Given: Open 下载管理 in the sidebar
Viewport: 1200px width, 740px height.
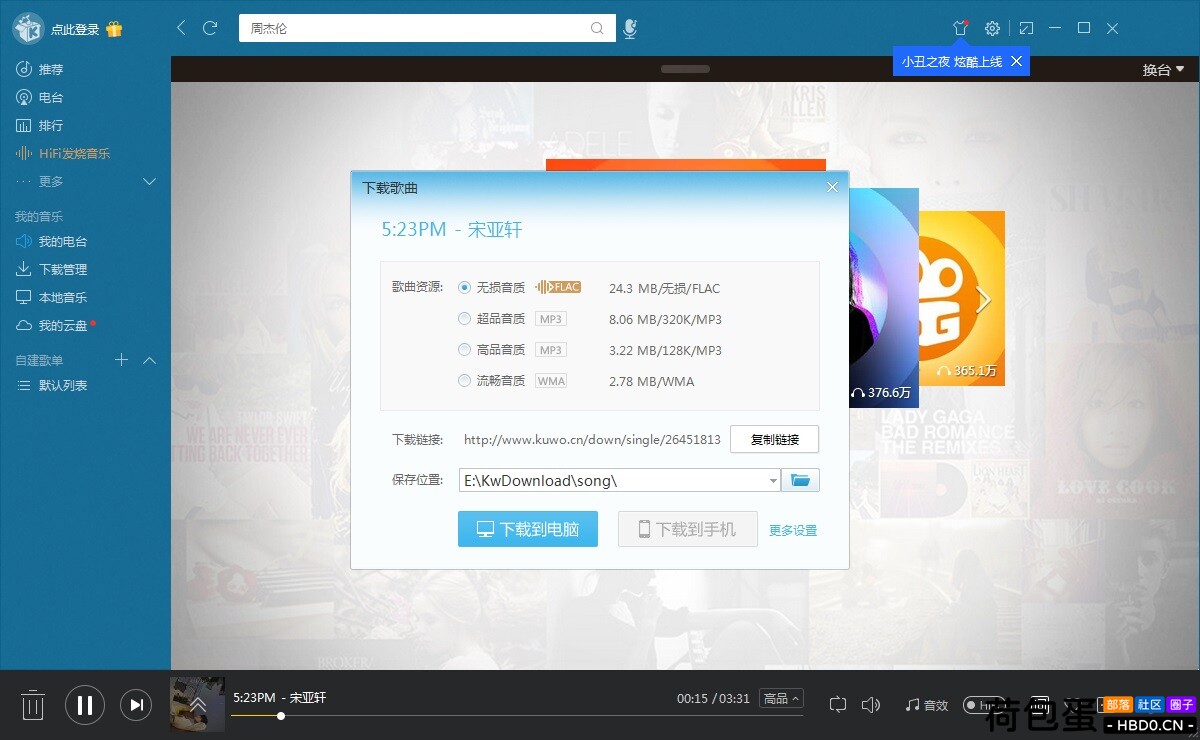Looking at the screenshot, I should click(x=62, y=269).
